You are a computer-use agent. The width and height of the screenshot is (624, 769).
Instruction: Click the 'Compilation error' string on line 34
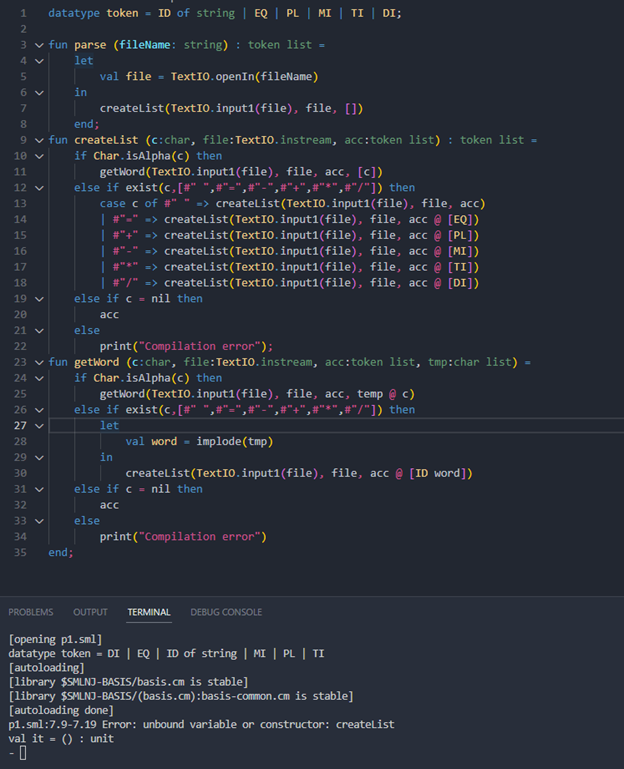pyautogui.click(x=200, y=537)
